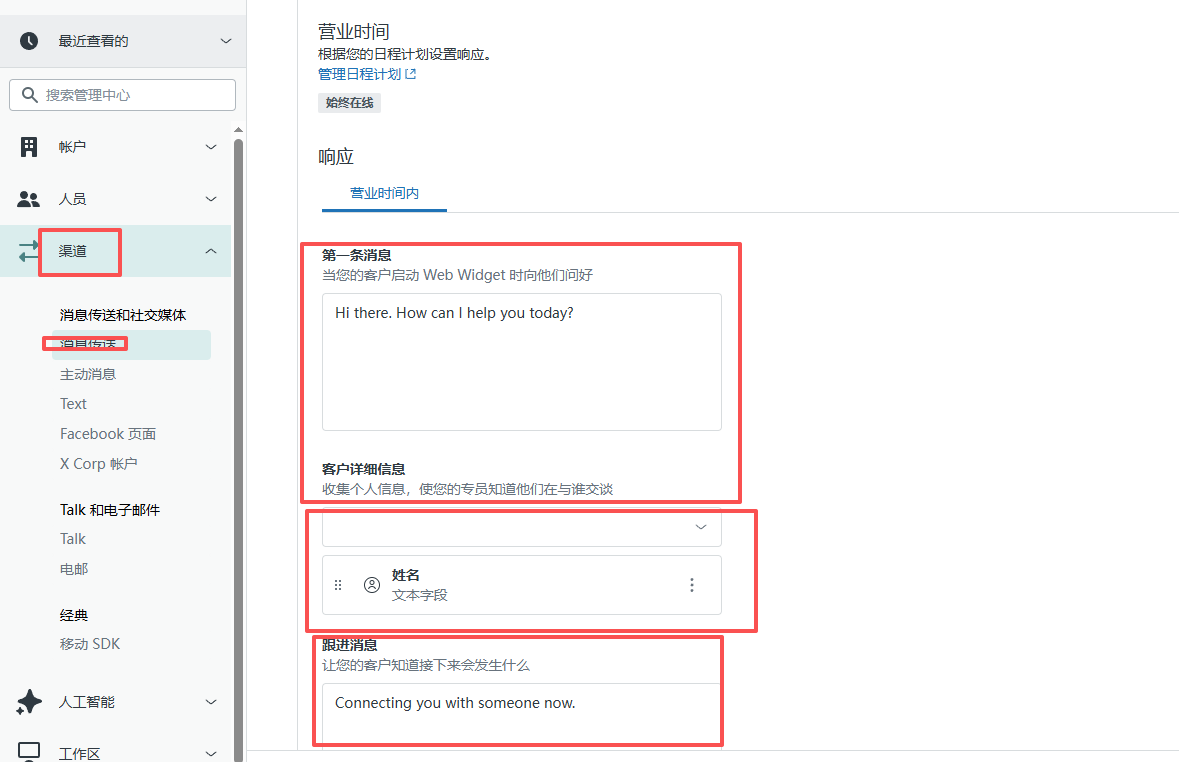Open the Facebook 页面 sidebar entry
1179x762 pixels.
(x=106, y=433)
